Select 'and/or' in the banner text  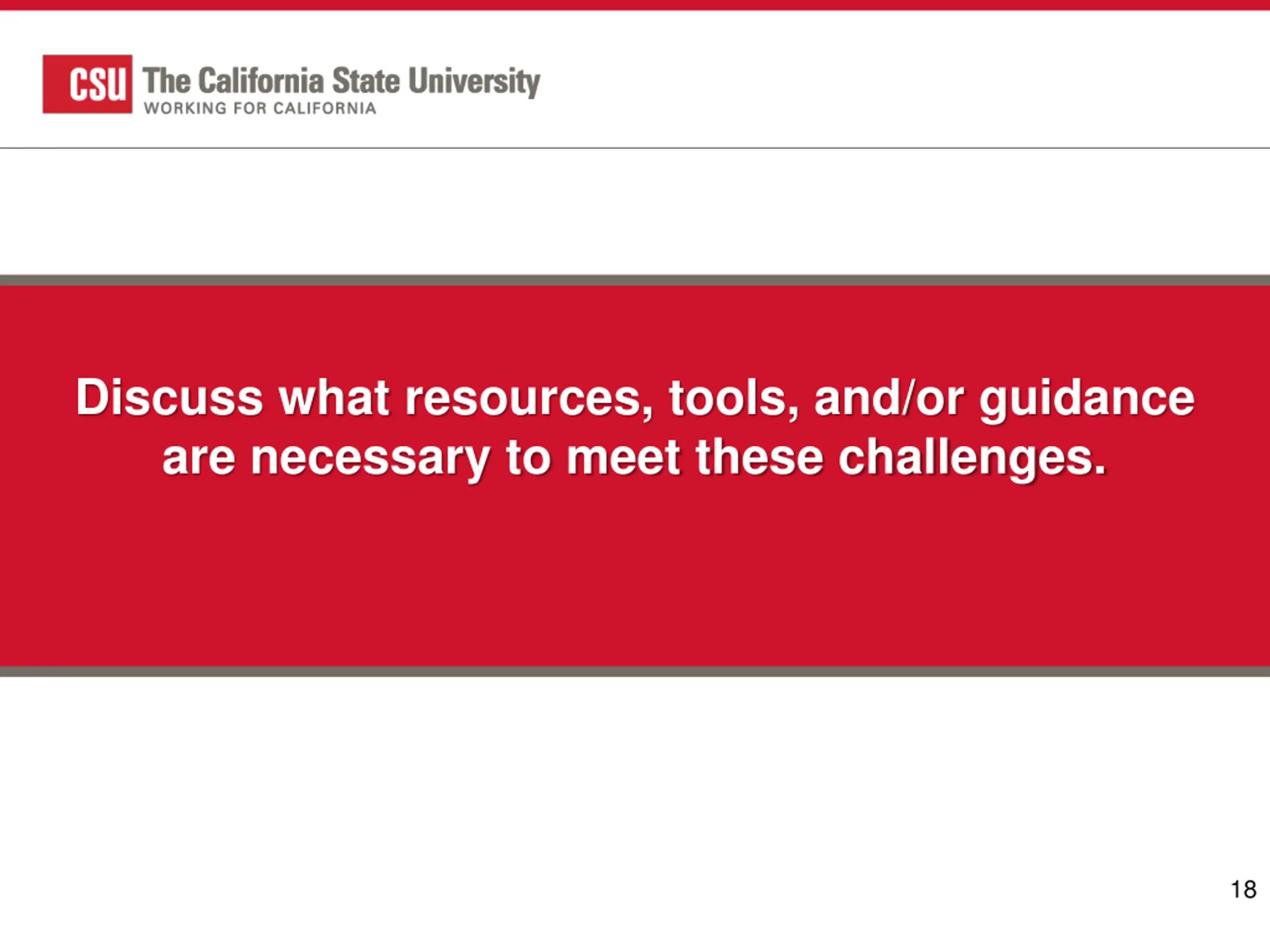pyautogui.click(x=889, y=397)
